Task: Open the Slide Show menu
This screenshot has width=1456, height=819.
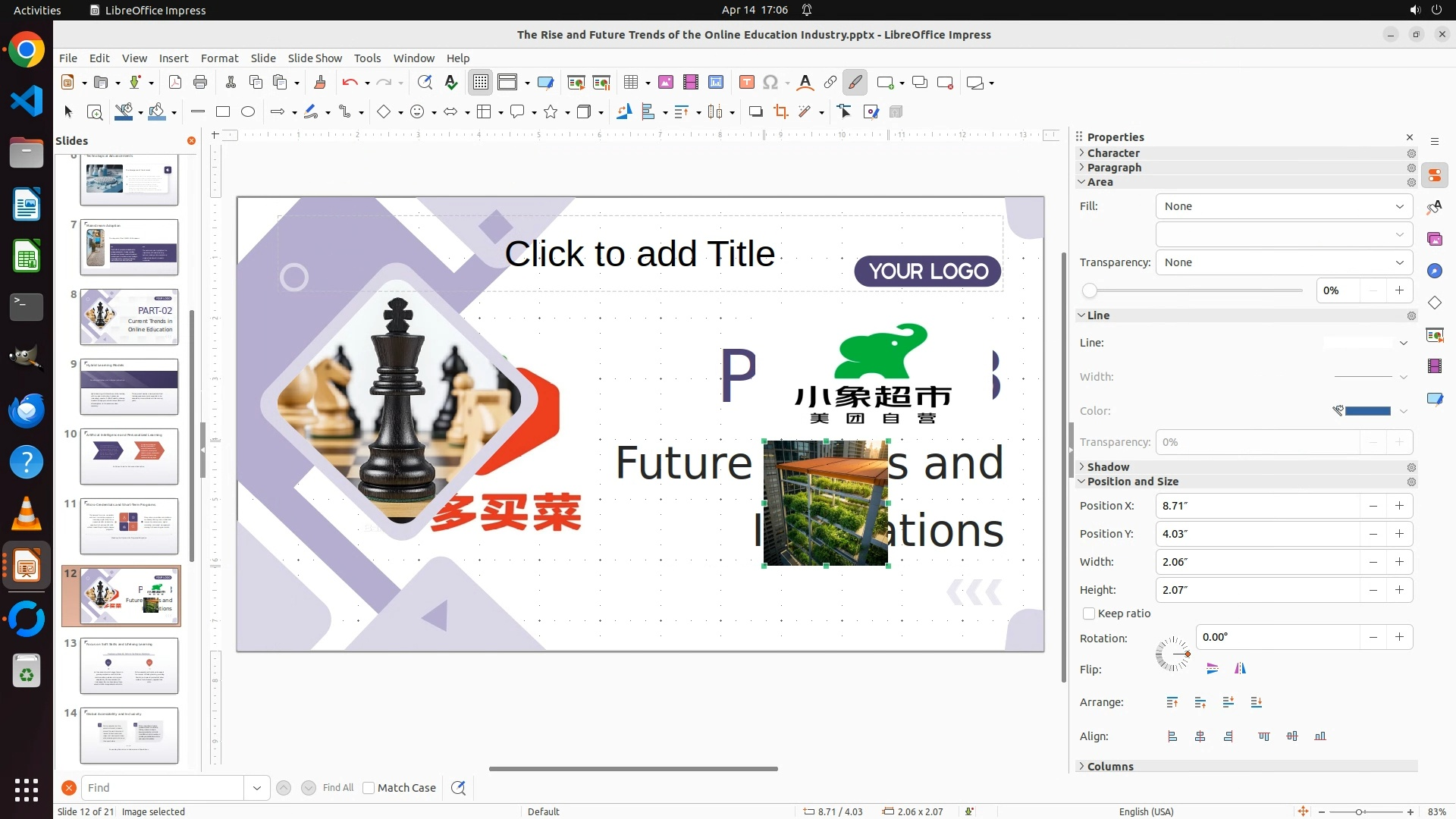Action: [x=314, y=58]
